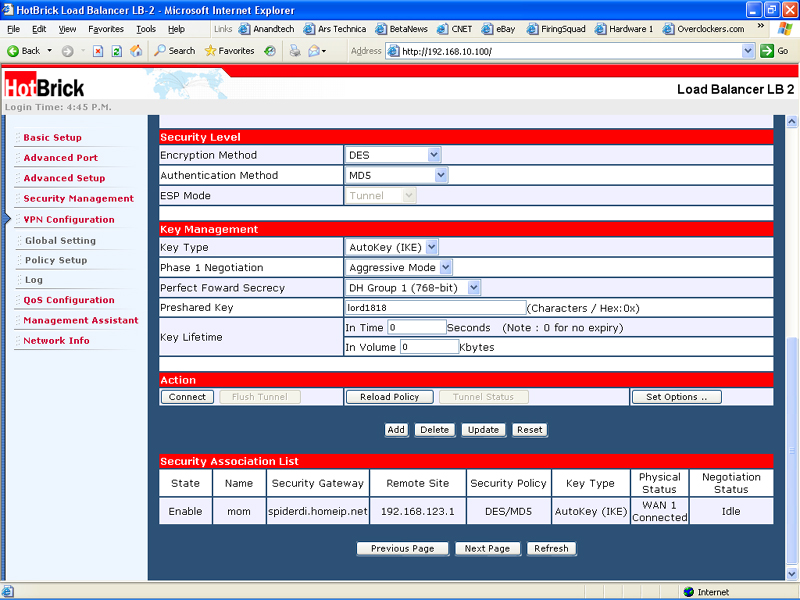Open QoS Configuration in the sidebar

click(x=69, y=300)
